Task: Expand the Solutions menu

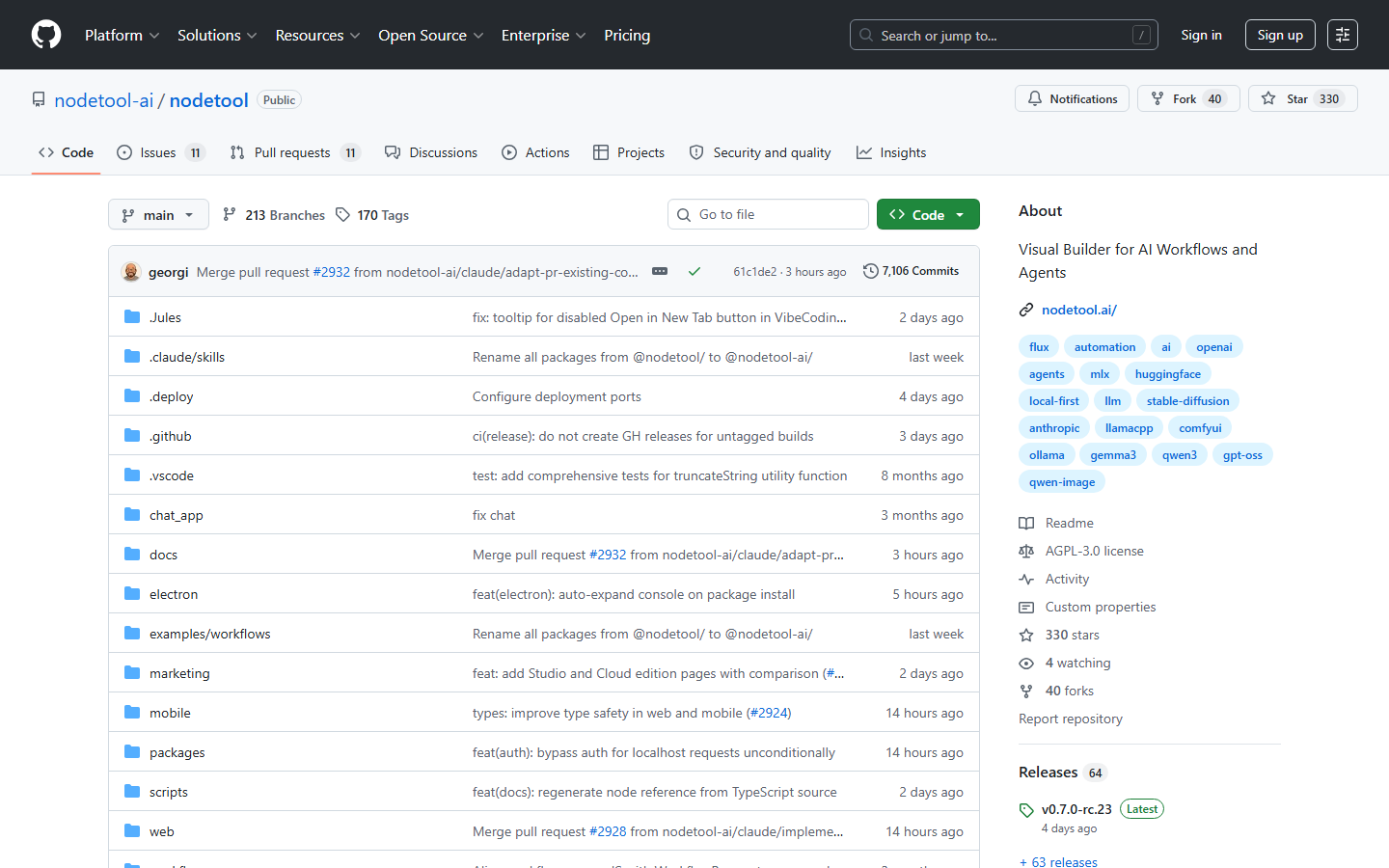Action: (217, 35)
